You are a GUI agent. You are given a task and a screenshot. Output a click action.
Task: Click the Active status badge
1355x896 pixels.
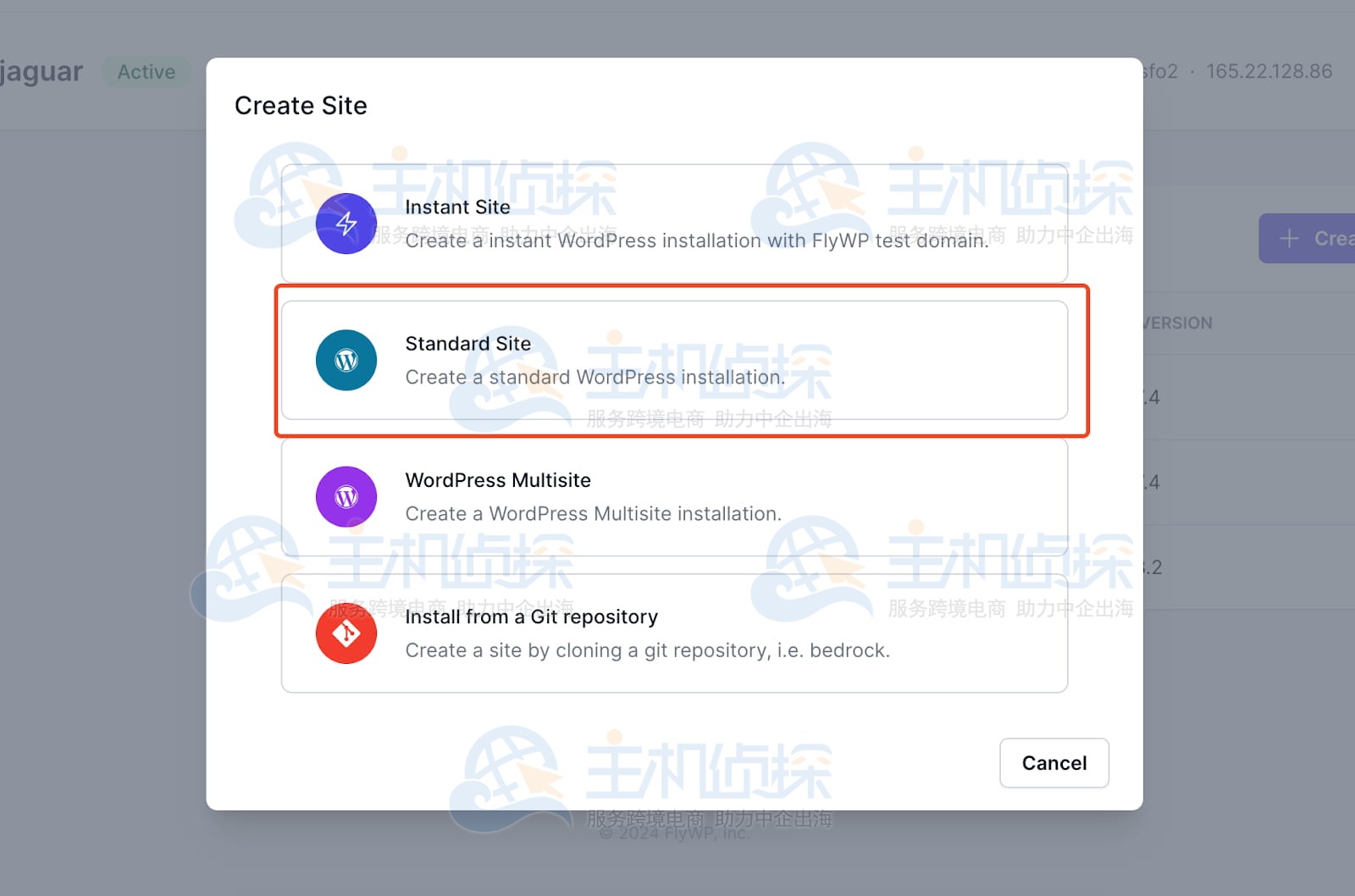pos(147,72)
